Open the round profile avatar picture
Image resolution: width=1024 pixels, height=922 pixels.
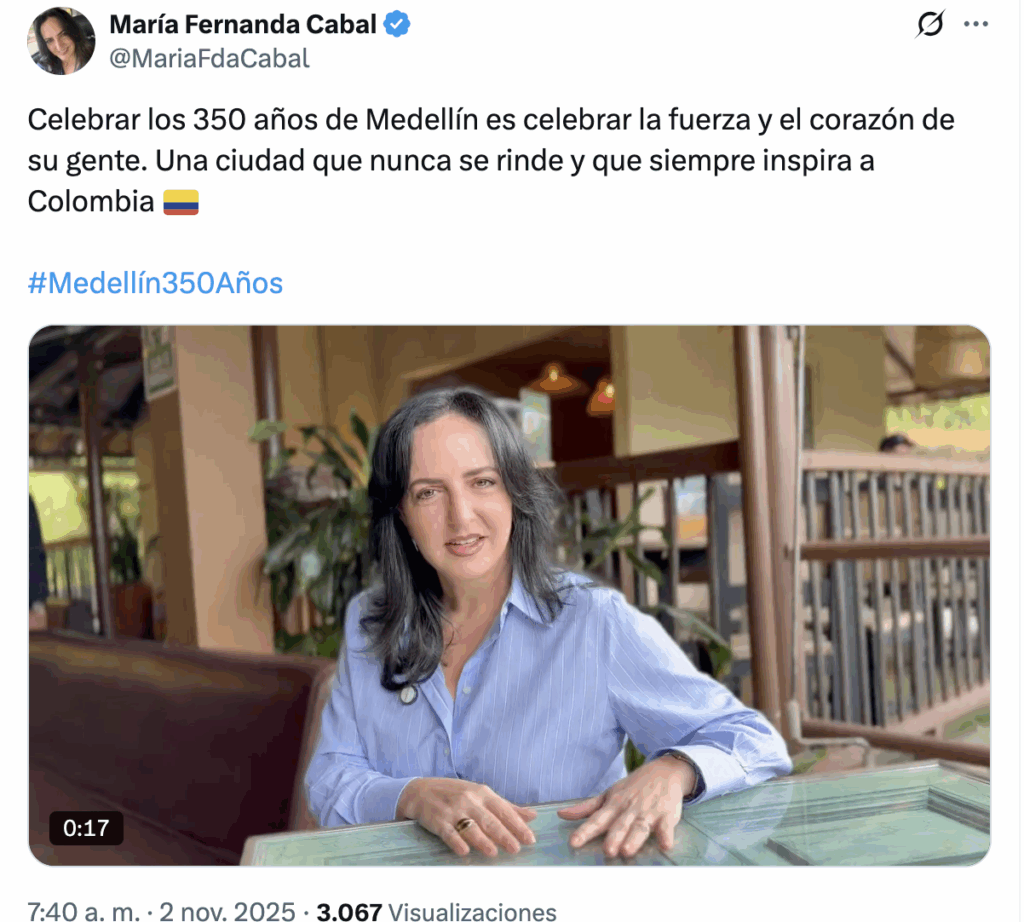tap(61, 40)
